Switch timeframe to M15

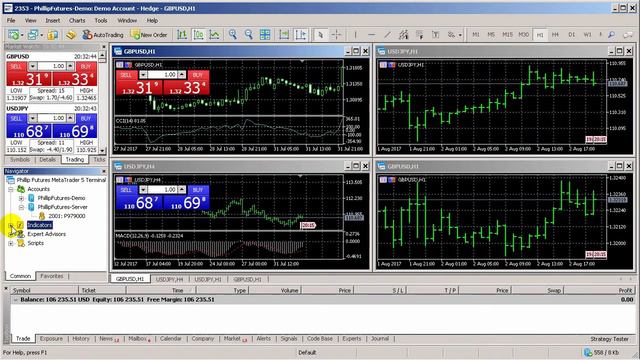pyautogui.click(x=507, y=35)
